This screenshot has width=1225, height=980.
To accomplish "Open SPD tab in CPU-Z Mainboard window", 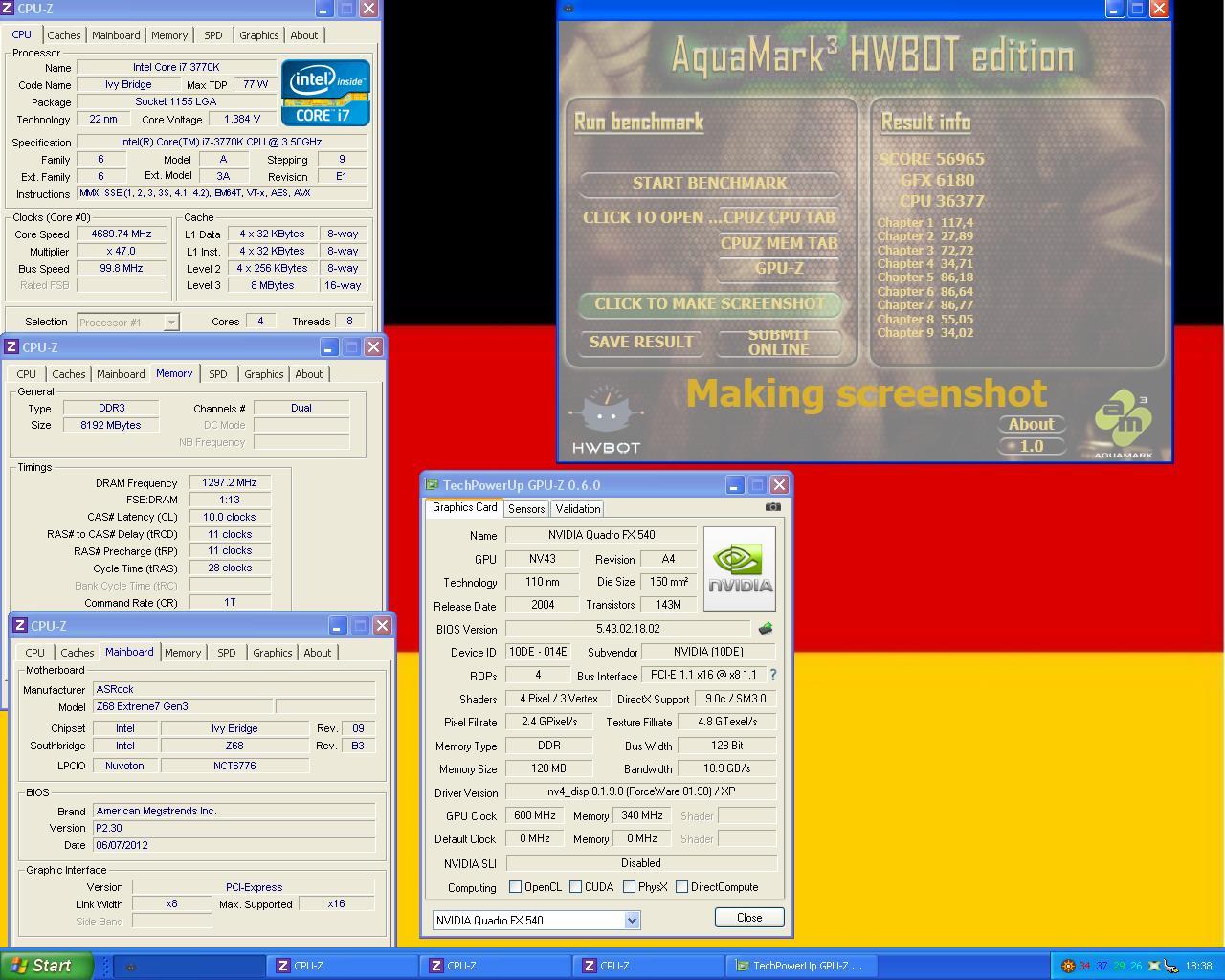I will pyautogui.click(x=227, y=653).
